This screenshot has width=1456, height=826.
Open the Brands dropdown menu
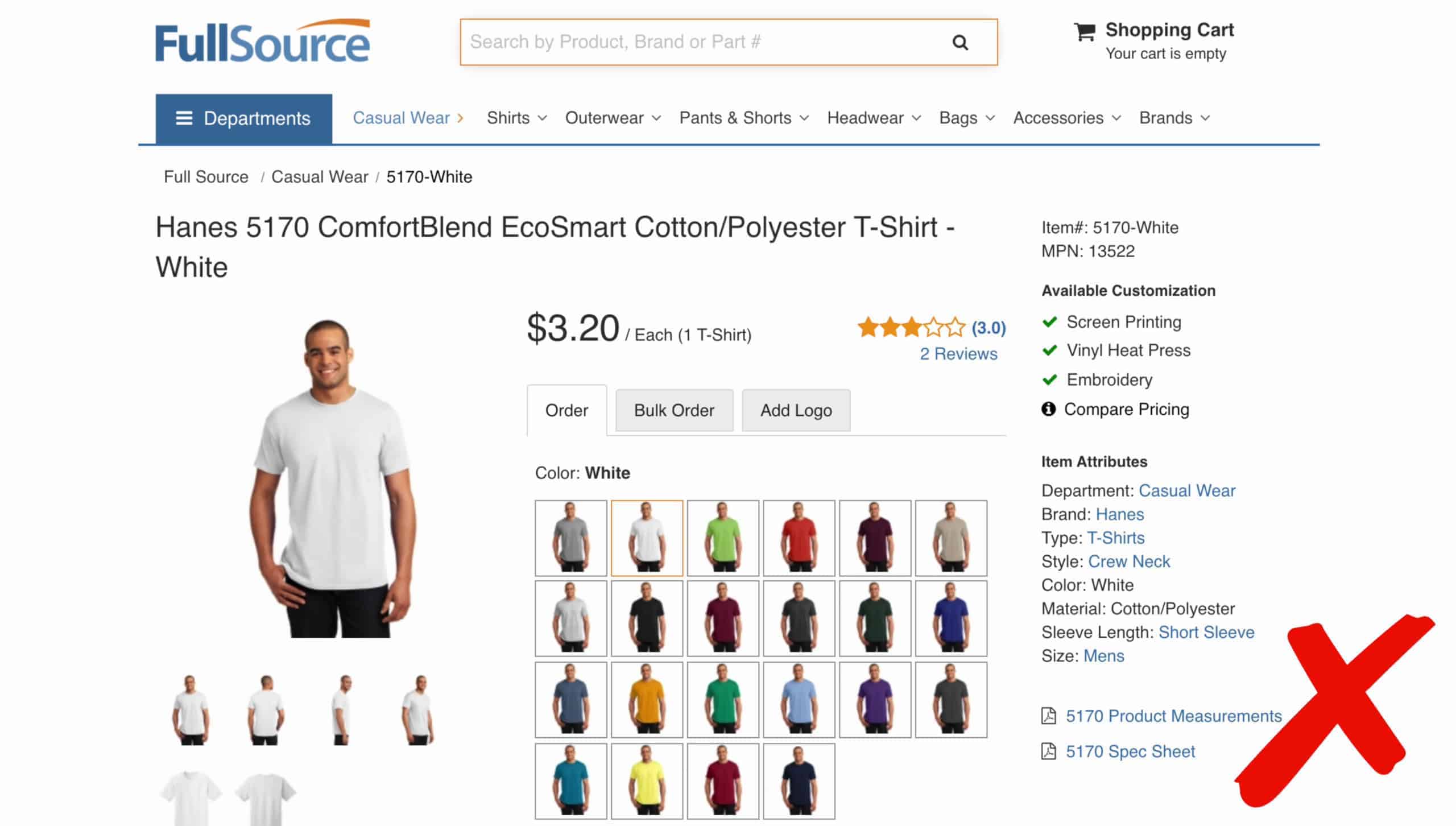[x=1174, y=118]
